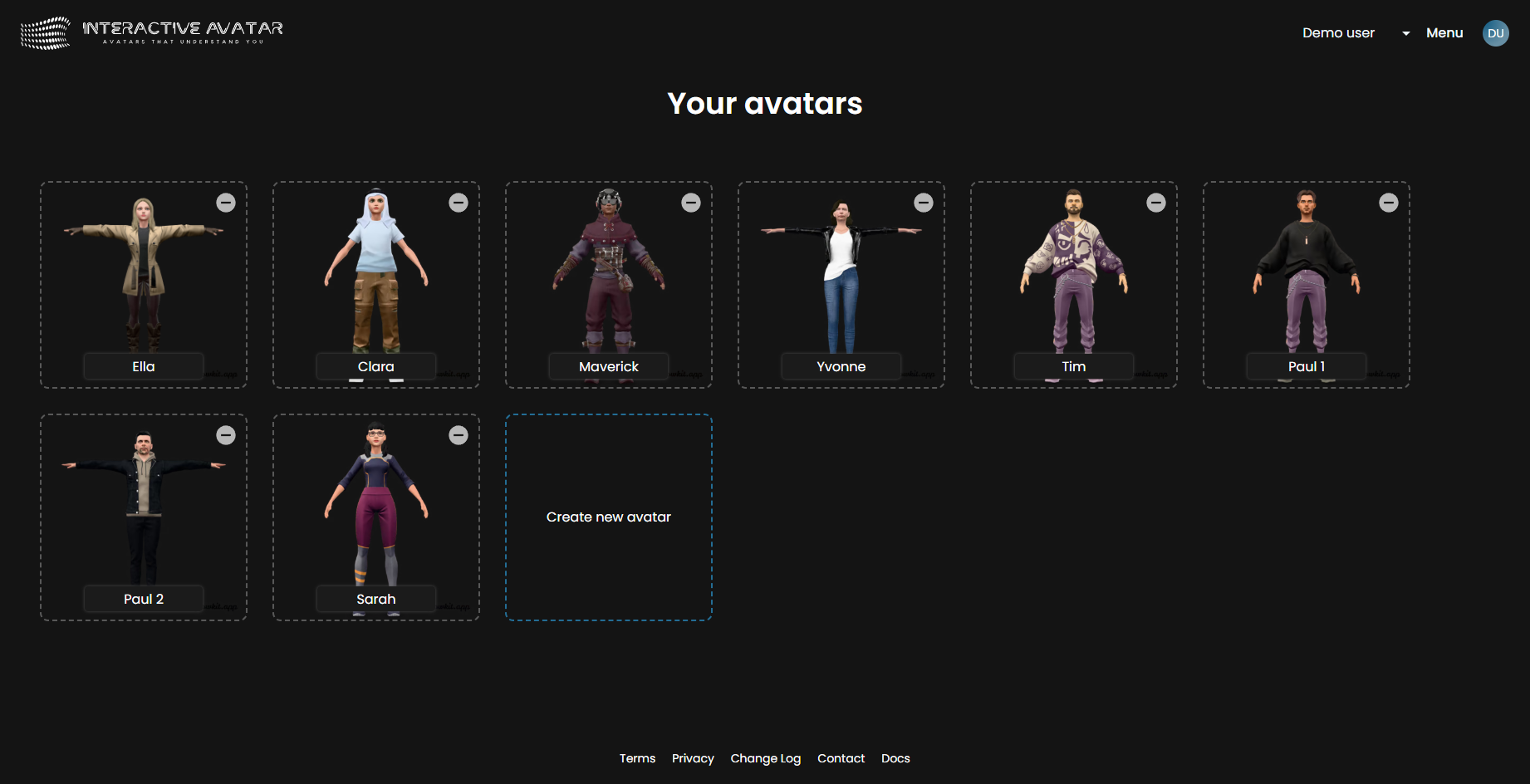Delete Maverick via the minus icon

tap(691, 202)
